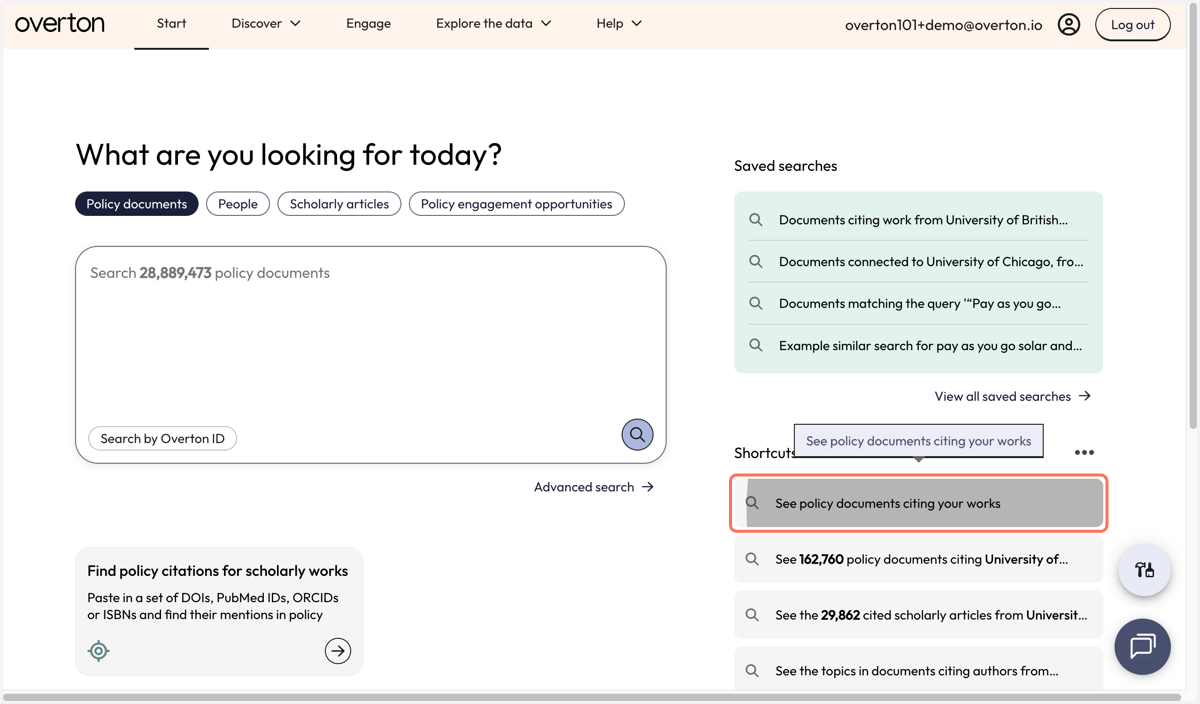Open the user account profile icon
Screen dimensions: 1200x704
coord(1069,24)
